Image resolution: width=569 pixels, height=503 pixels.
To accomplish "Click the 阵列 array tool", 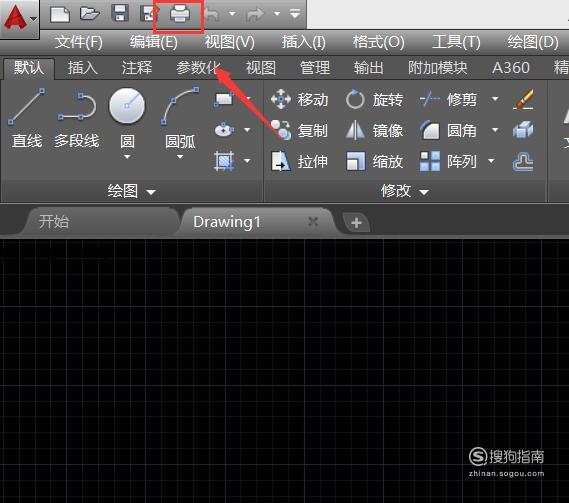I will (x=449, y=161).
